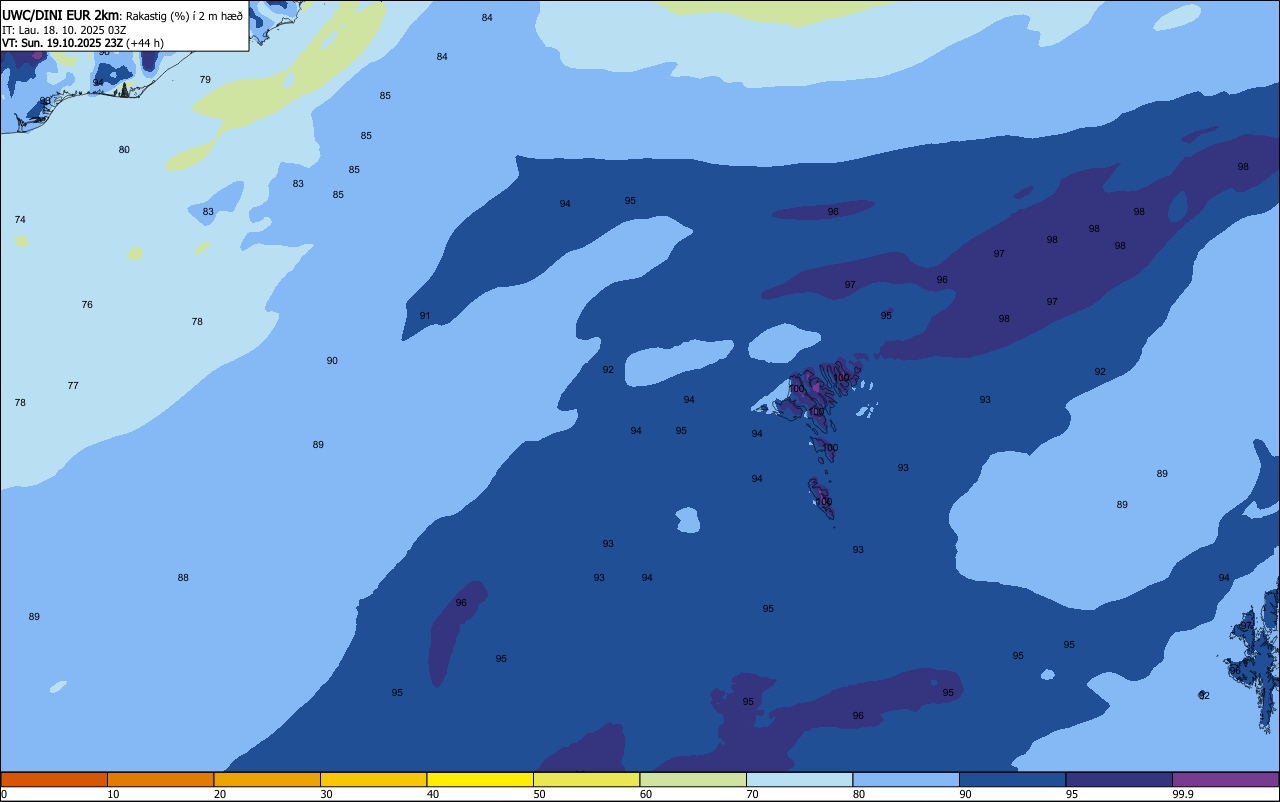Click the '60' legend tick label

pos(646,794)
